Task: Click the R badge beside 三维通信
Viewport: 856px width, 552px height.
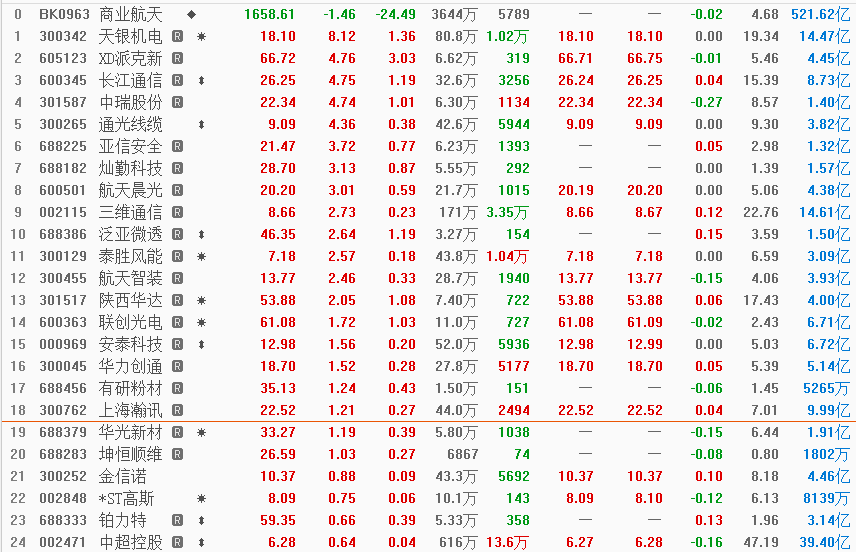Action: point(177,212)
